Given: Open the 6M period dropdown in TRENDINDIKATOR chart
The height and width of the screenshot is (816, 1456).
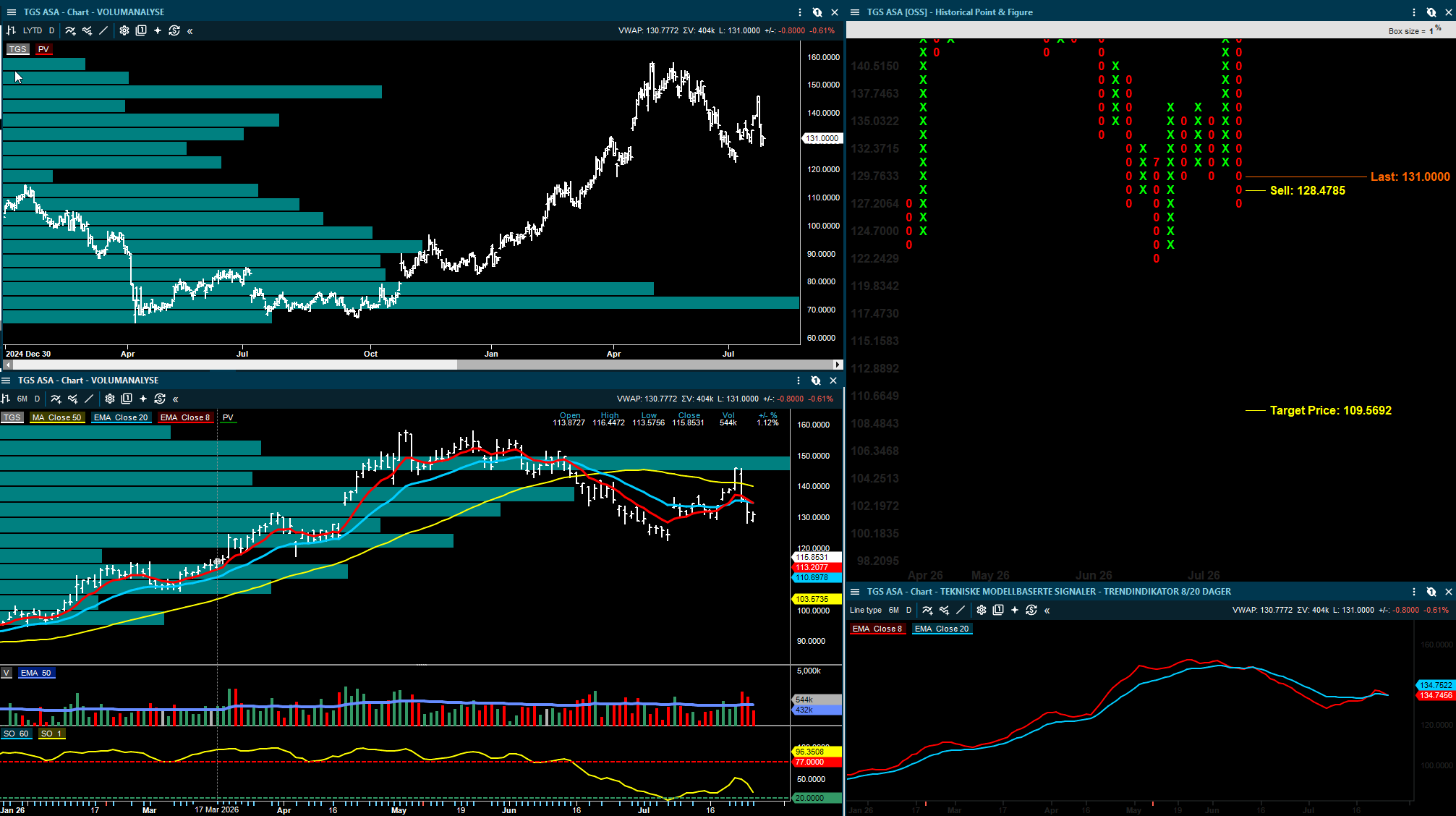Looking at the screenshot, I should 894,610.
